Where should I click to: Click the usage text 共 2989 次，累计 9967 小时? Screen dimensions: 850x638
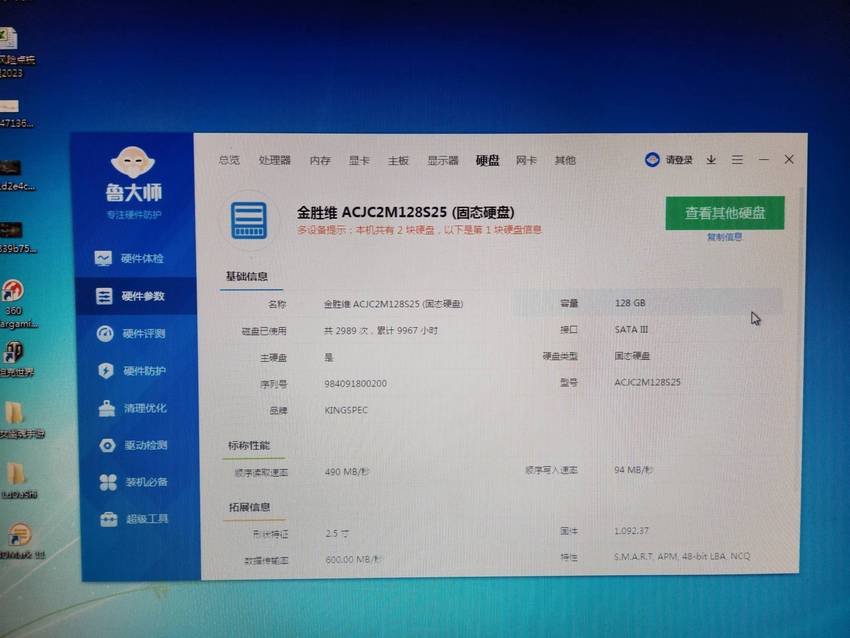tap(381, 331)
